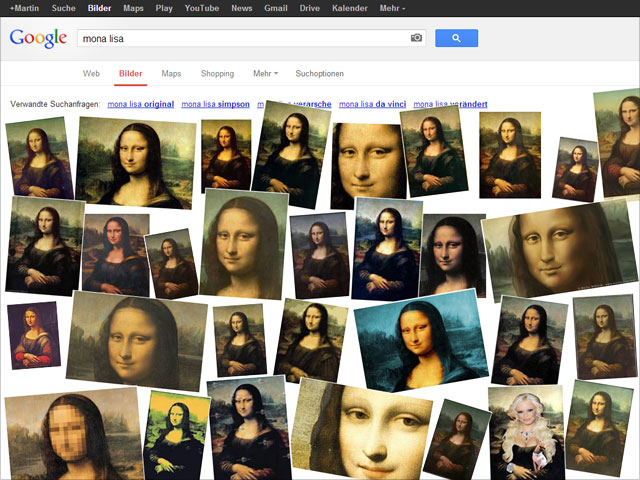Open Maps in the top black bar
The width and height of the screenshot is (640, 480).
pyautogui.click(x=133, y=8)
